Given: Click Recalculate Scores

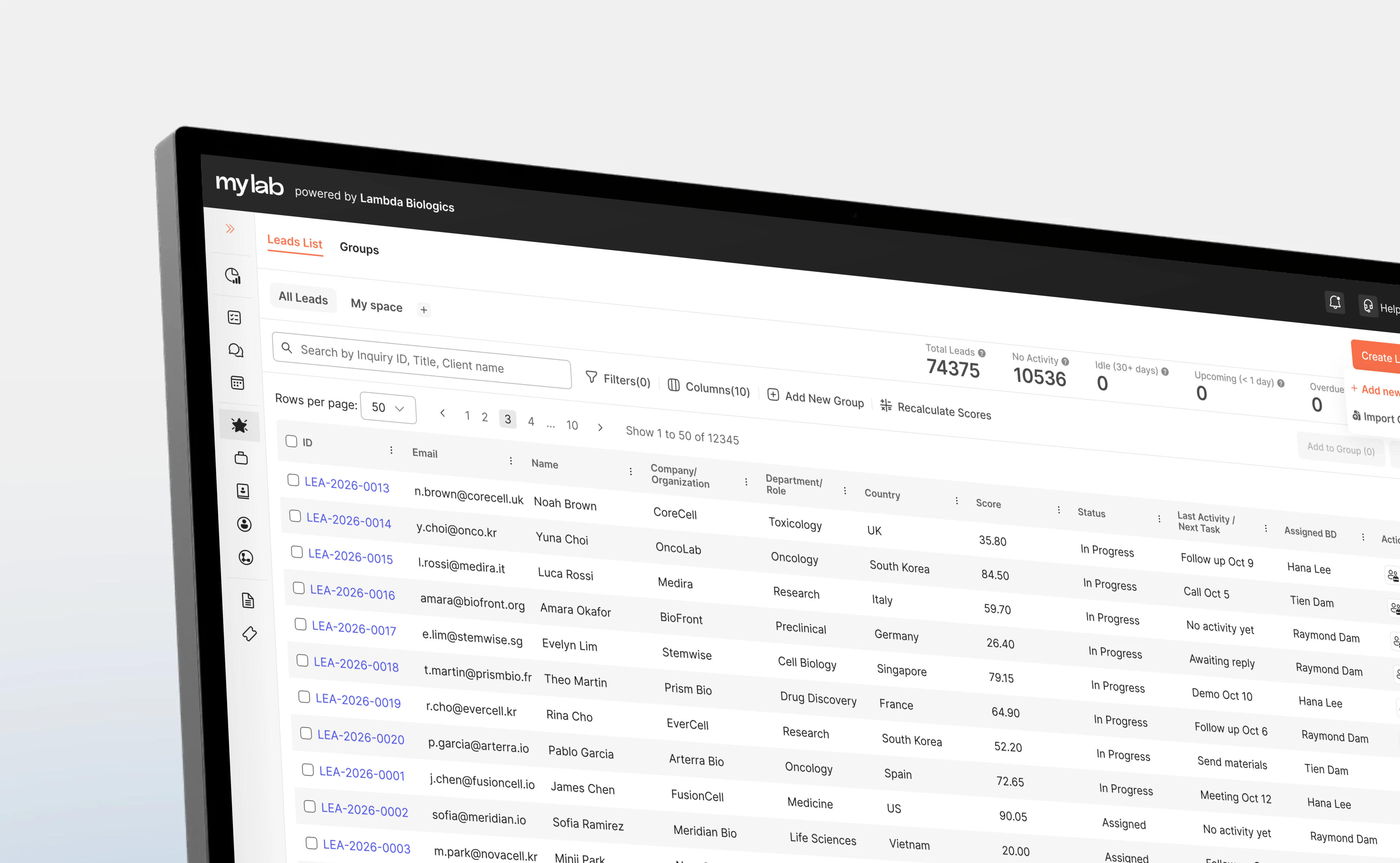Looking at the screenshot, I should (x=936, y=410).
